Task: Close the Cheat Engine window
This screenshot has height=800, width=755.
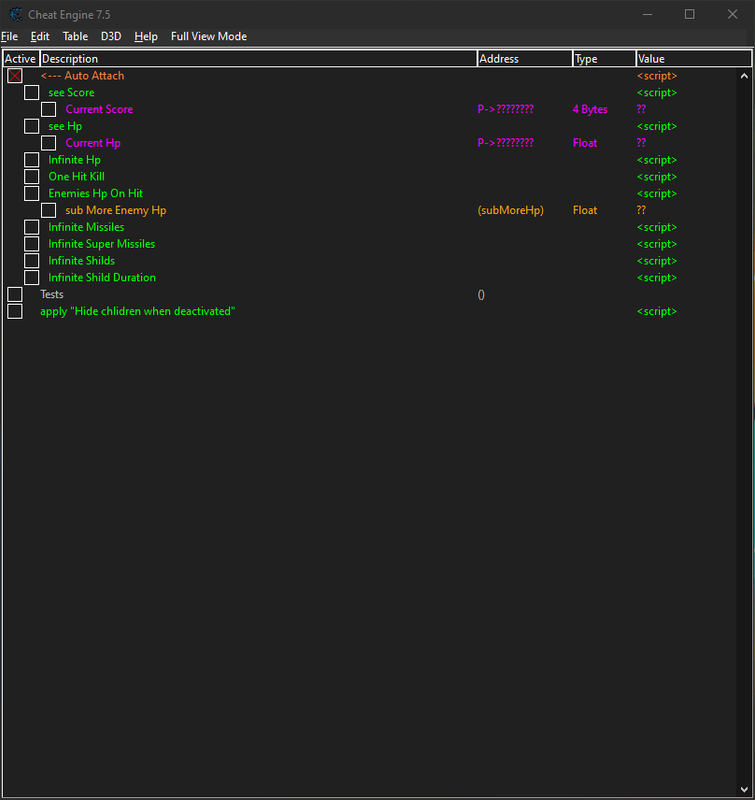Action: coord(733,14)
